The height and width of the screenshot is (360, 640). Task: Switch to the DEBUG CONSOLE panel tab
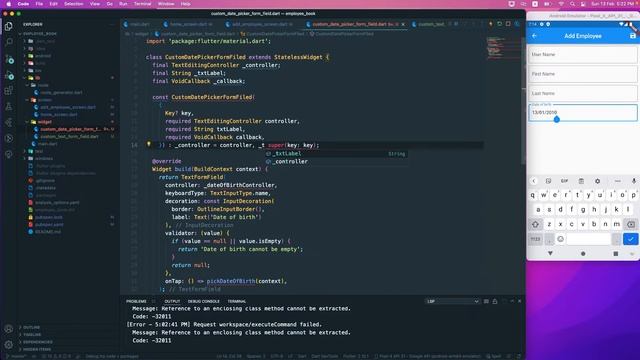pyautogui.click(x=203, y=301)
